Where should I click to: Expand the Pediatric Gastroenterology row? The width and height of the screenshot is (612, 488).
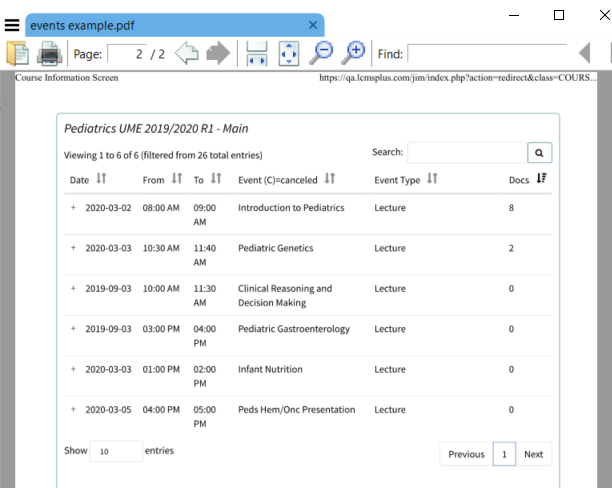pos(73,328)
